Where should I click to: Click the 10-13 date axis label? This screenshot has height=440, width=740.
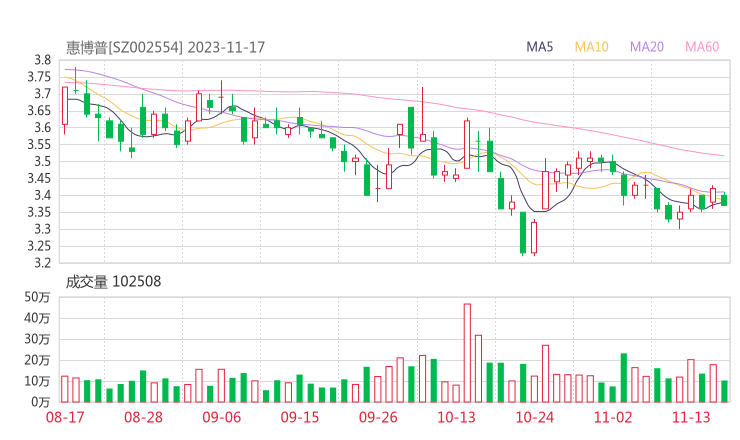coord(456,417)
